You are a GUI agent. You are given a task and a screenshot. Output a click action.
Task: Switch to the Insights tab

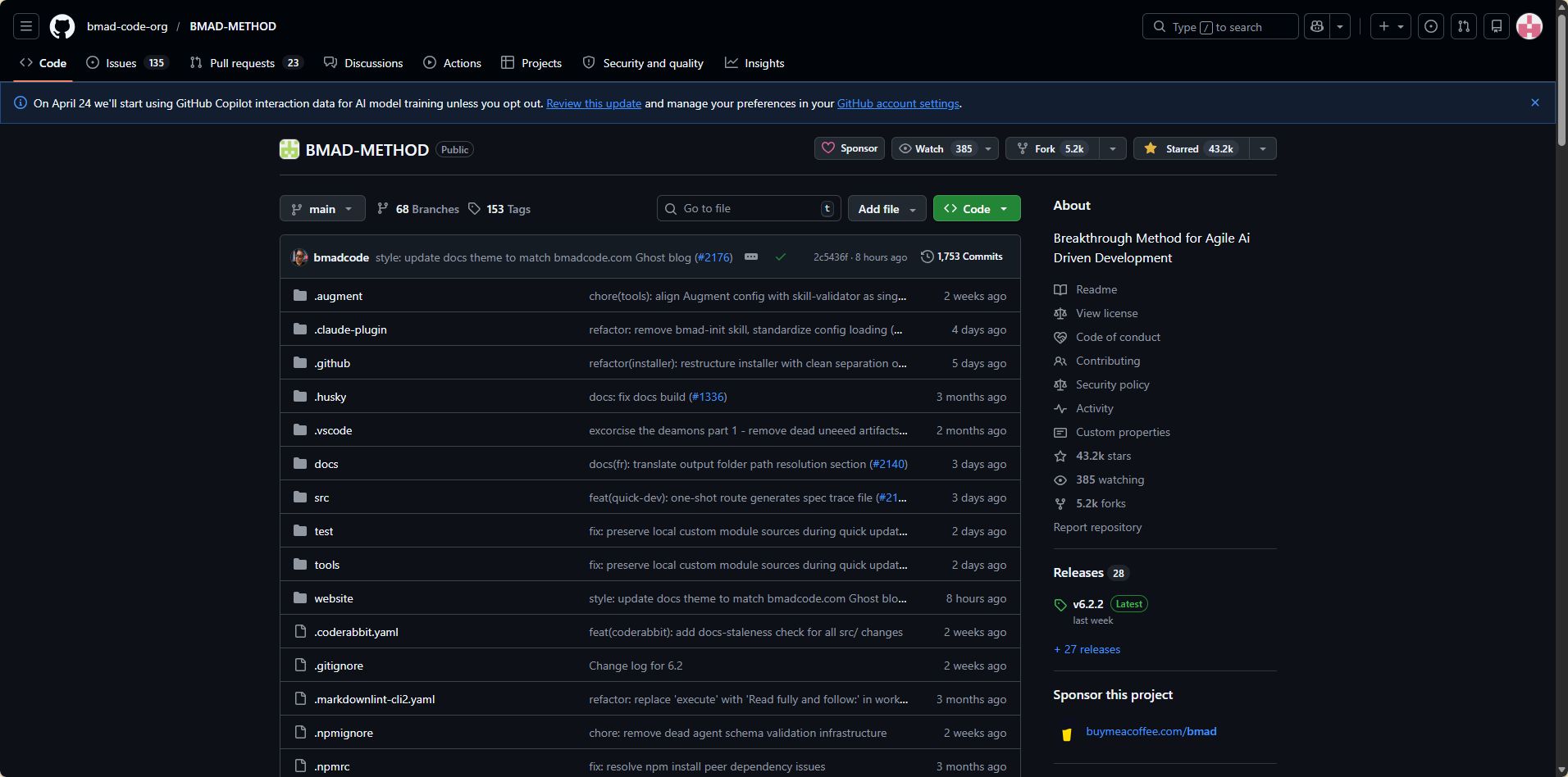tap(754, 63)
